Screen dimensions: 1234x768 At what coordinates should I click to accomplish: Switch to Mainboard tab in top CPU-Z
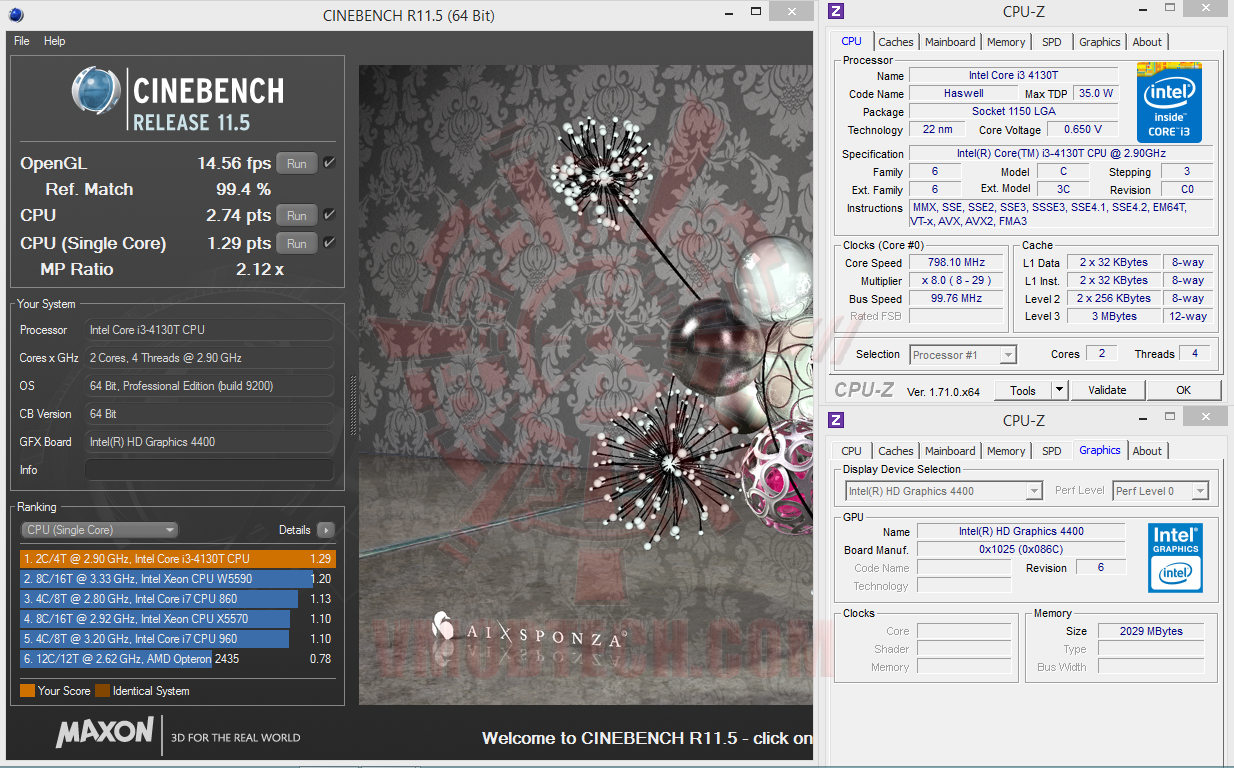click(950, 42)
